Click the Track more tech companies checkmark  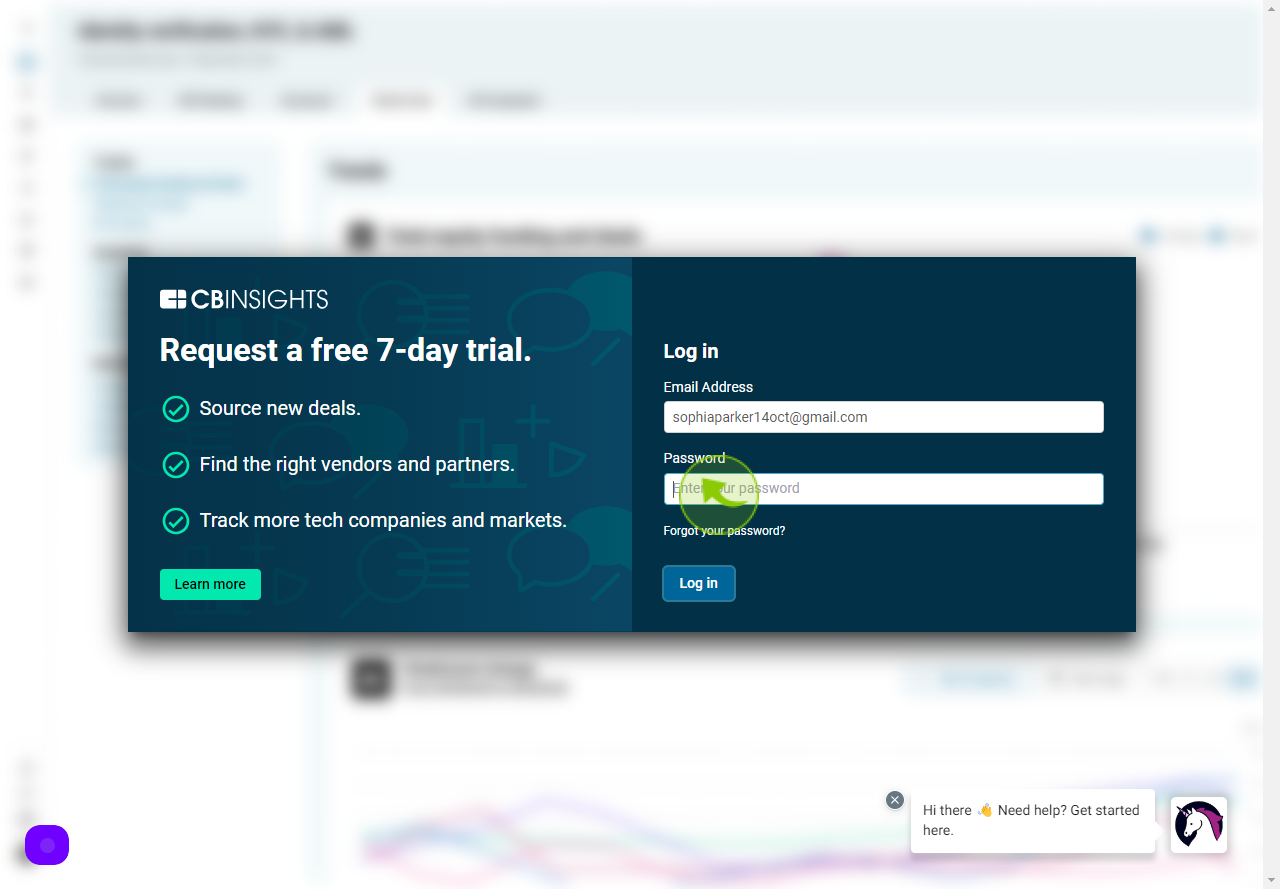tap(176, 521)
